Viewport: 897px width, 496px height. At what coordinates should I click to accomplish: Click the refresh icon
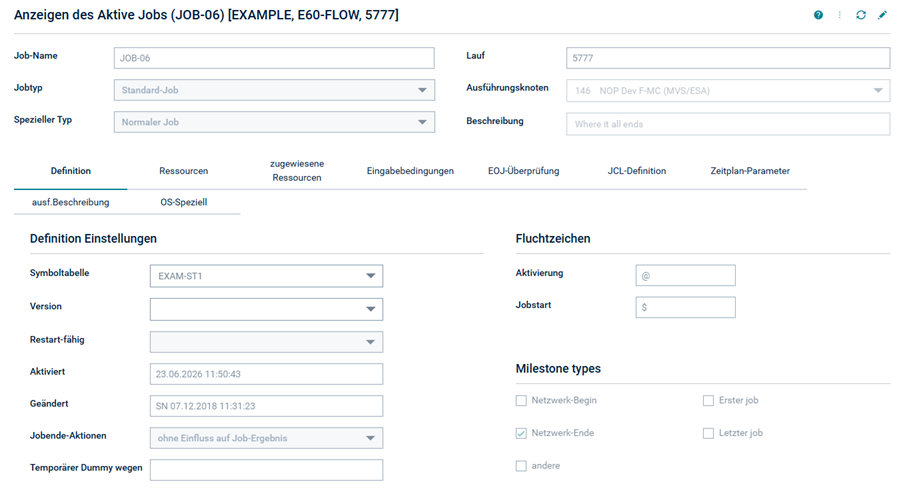[x=860, y=15]
